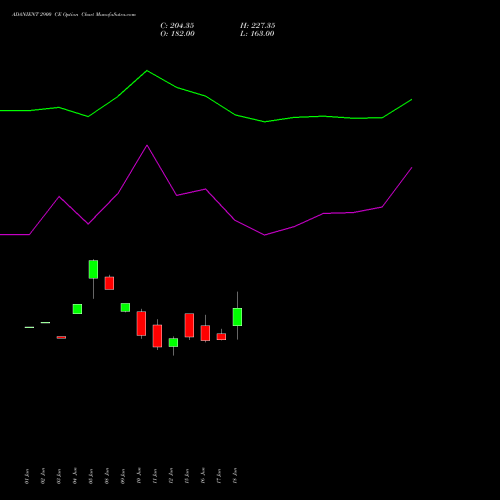Click the closing value C: 204.35
500x500 pixels.
pos(177,26)
